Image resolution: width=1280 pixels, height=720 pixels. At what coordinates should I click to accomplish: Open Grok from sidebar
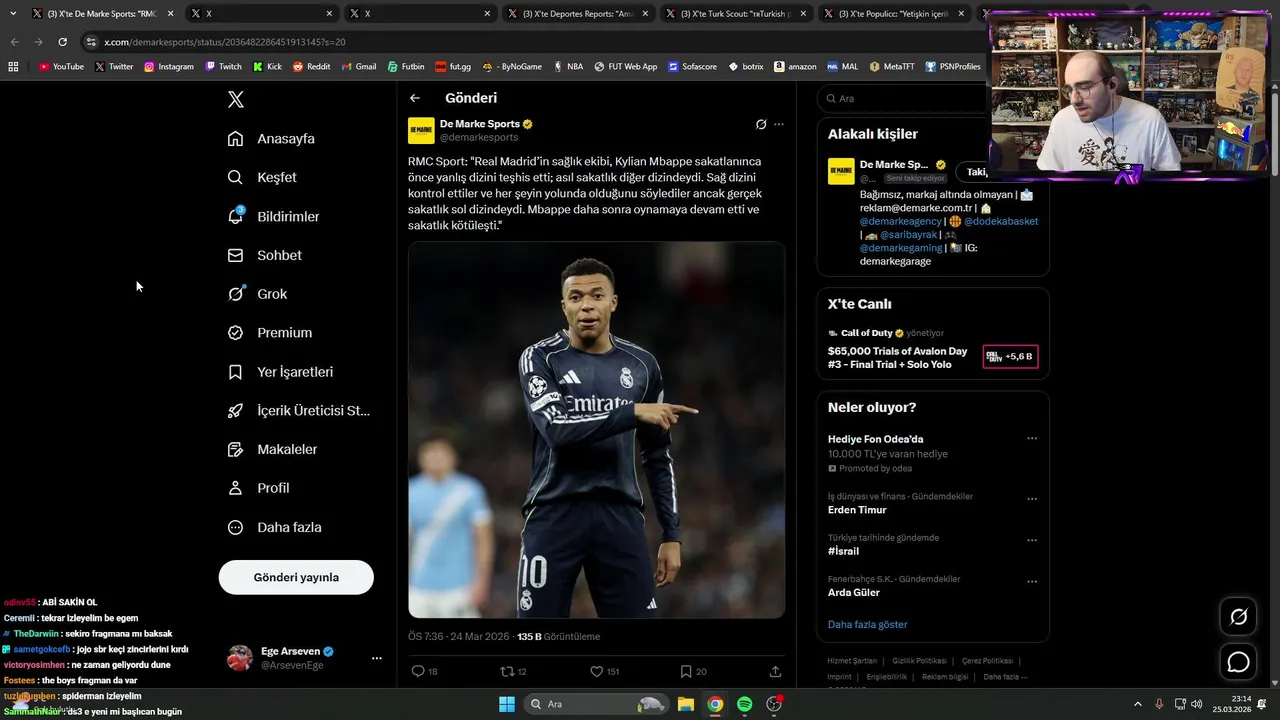click(x=257, y=294)
